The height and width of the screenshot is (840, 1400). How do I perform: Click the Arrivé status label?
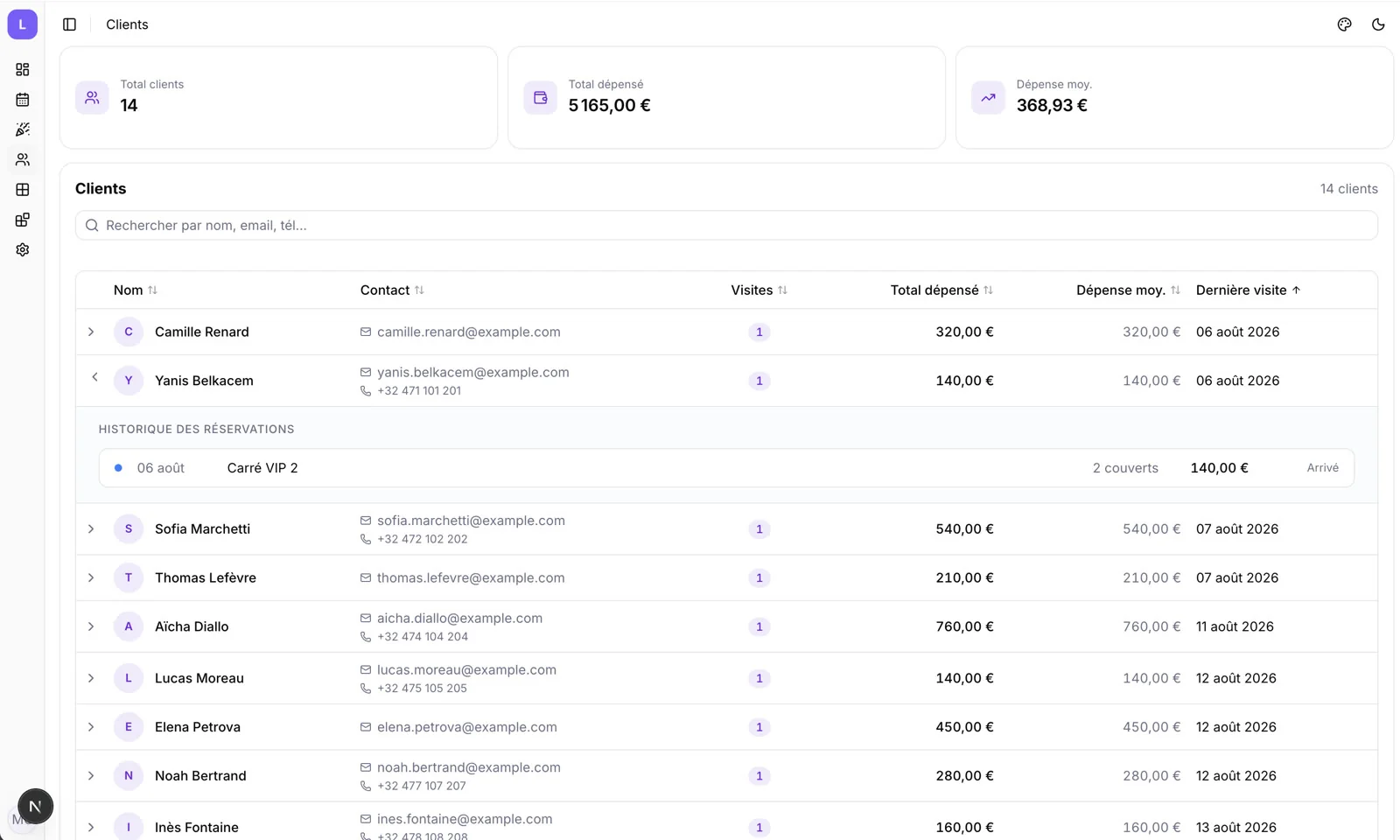point(1323,468)
